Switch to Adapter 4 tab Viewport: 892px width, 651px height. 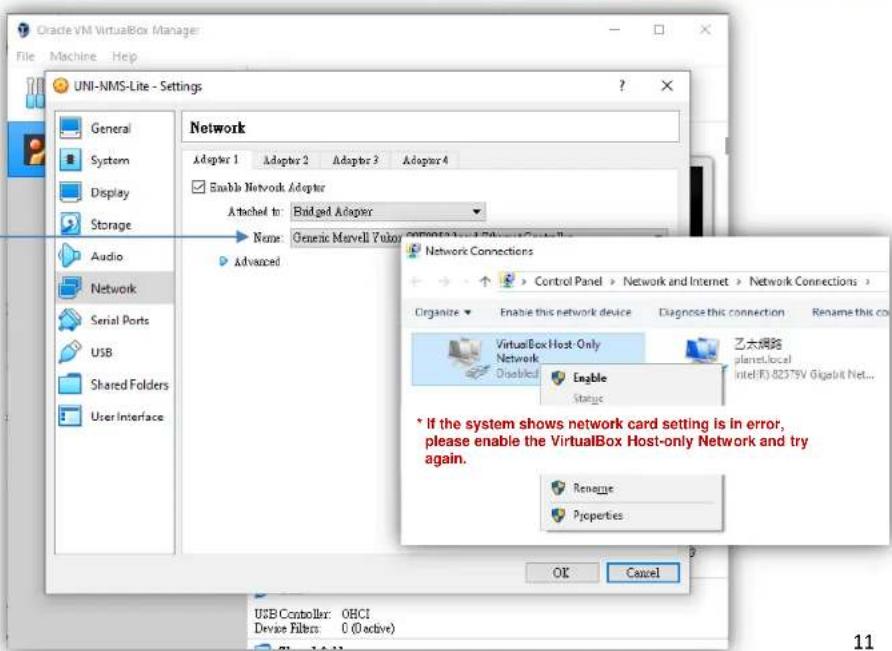tap(425, 160)
